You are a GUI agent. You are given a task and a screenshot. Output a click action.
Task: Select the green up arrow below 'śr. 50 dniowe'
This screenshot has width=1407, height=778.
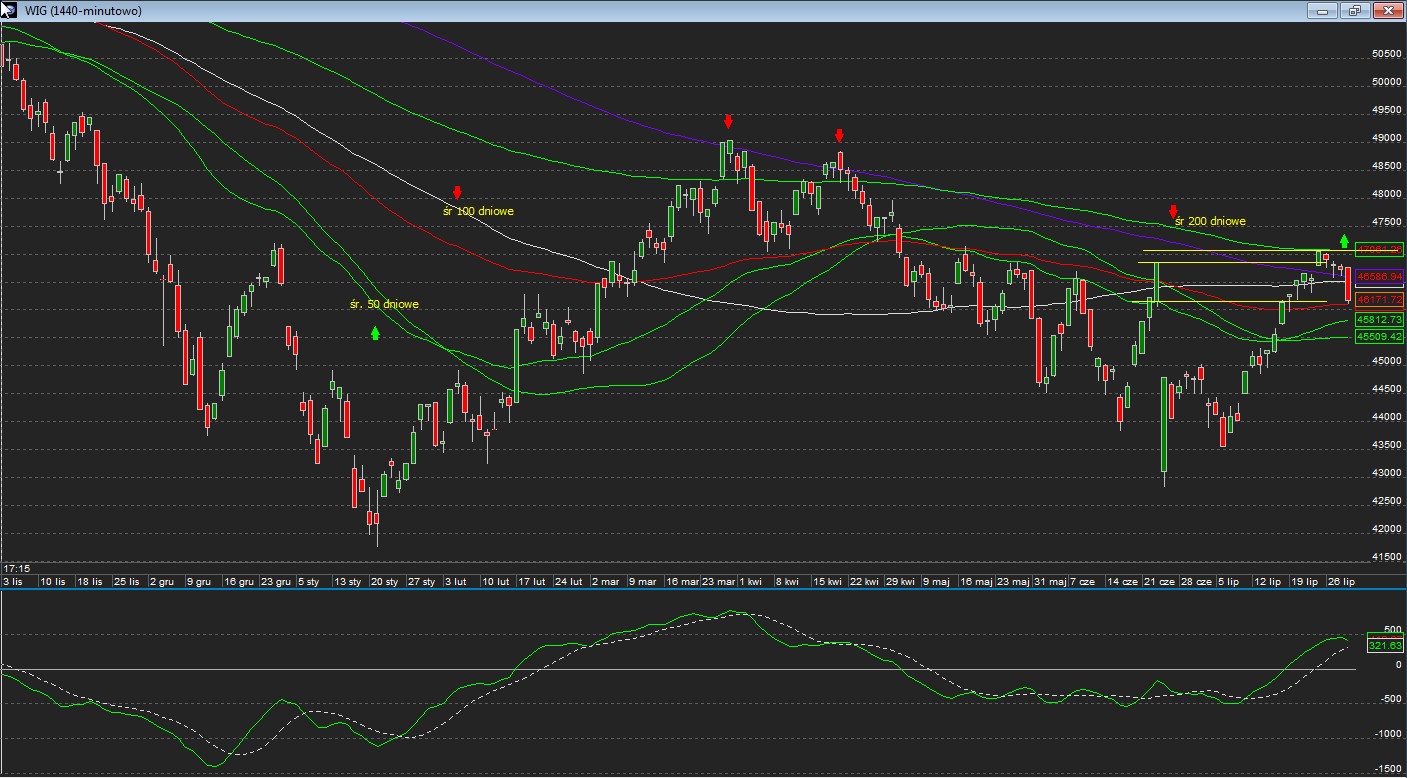375,333
